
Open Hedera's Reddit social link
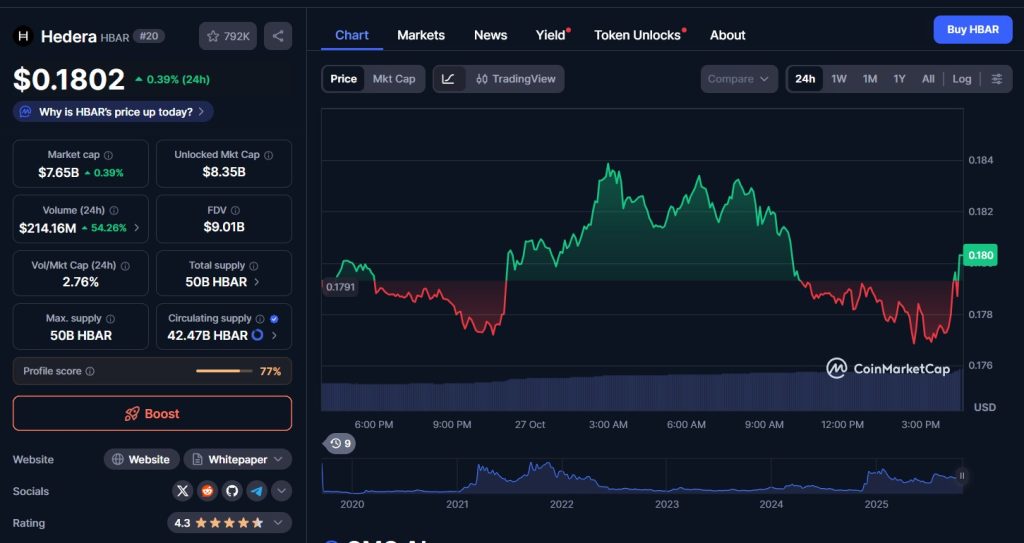[x=207, y=491]
